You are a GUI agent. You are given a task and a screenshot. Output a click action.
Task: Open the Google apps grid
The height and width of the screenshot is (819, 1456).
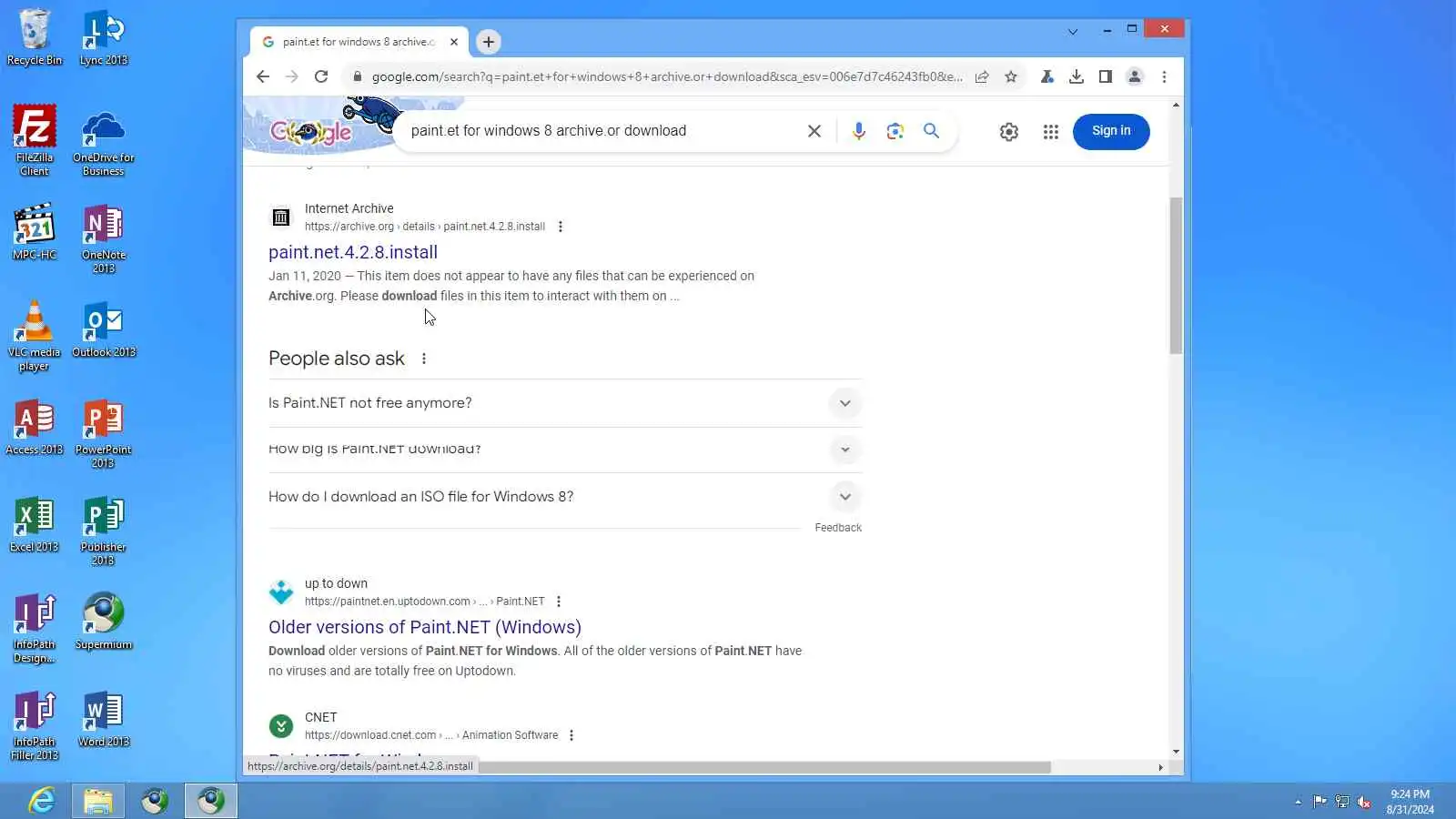(x=1051, y=132)
